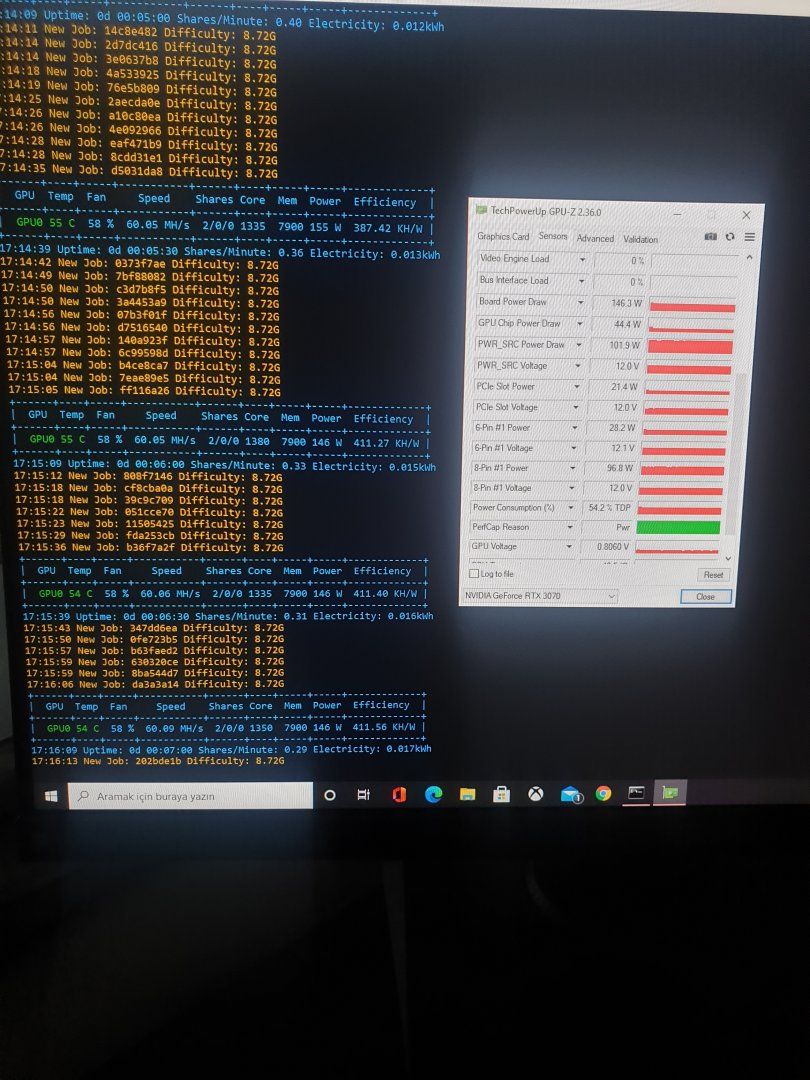The image size is (810, 1080).
Task: Click the GPU-Z refresh icon
Action: click(730, 236)
